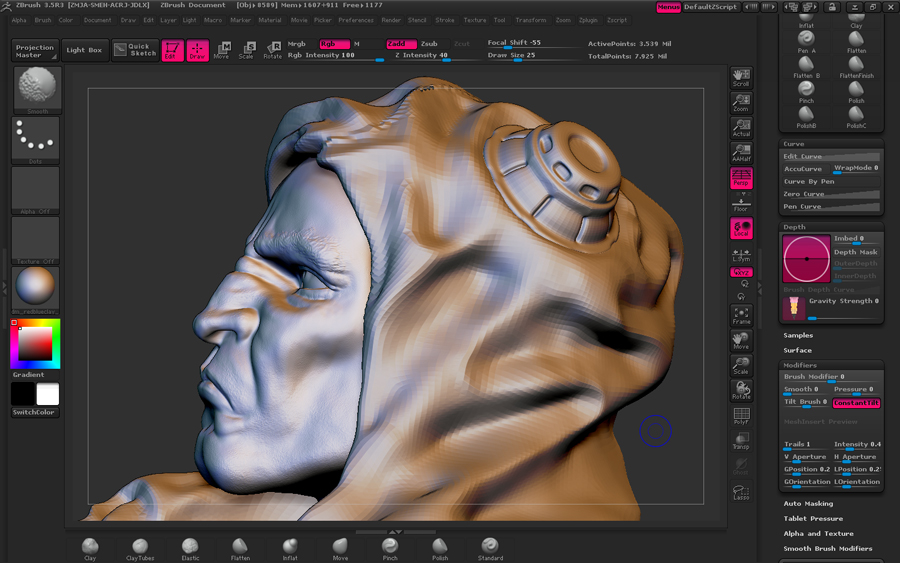Pick the Polish brush in bottom shelf
This screenshot has width=900, height=563.
click(440, 549)
